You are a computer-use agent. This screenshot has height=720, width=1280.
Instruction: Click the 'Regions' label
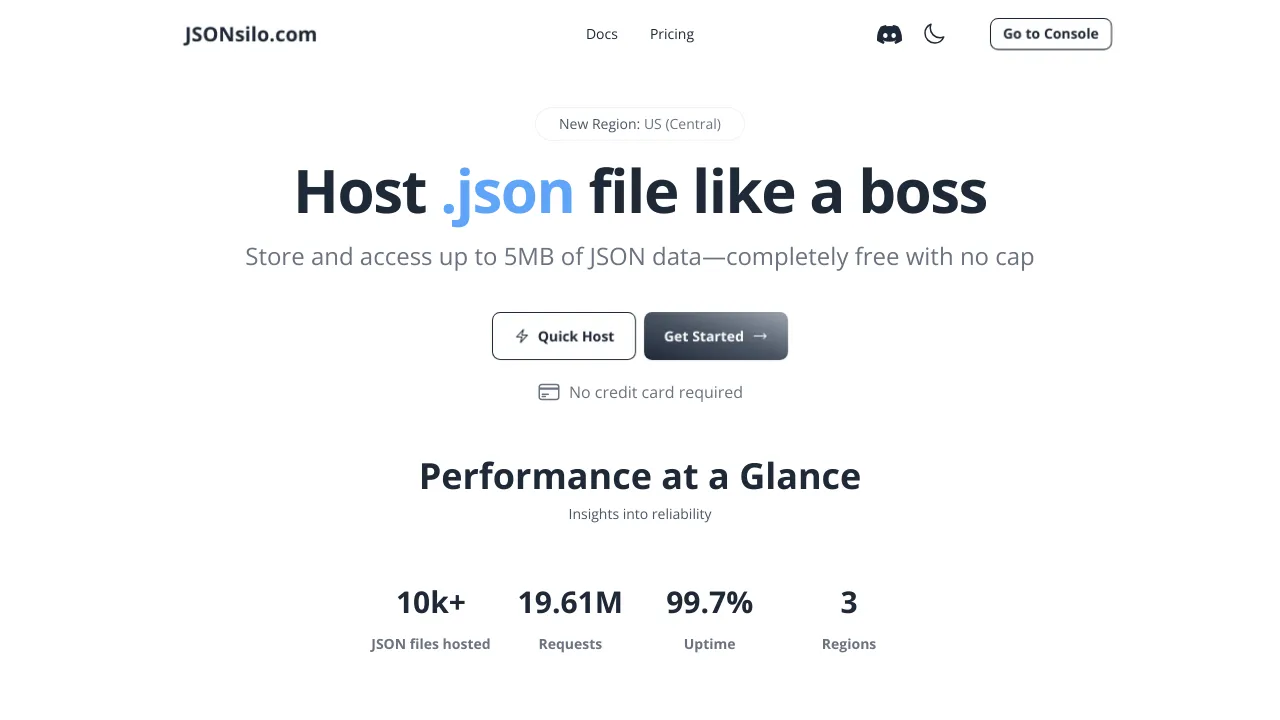click(849, 644)
